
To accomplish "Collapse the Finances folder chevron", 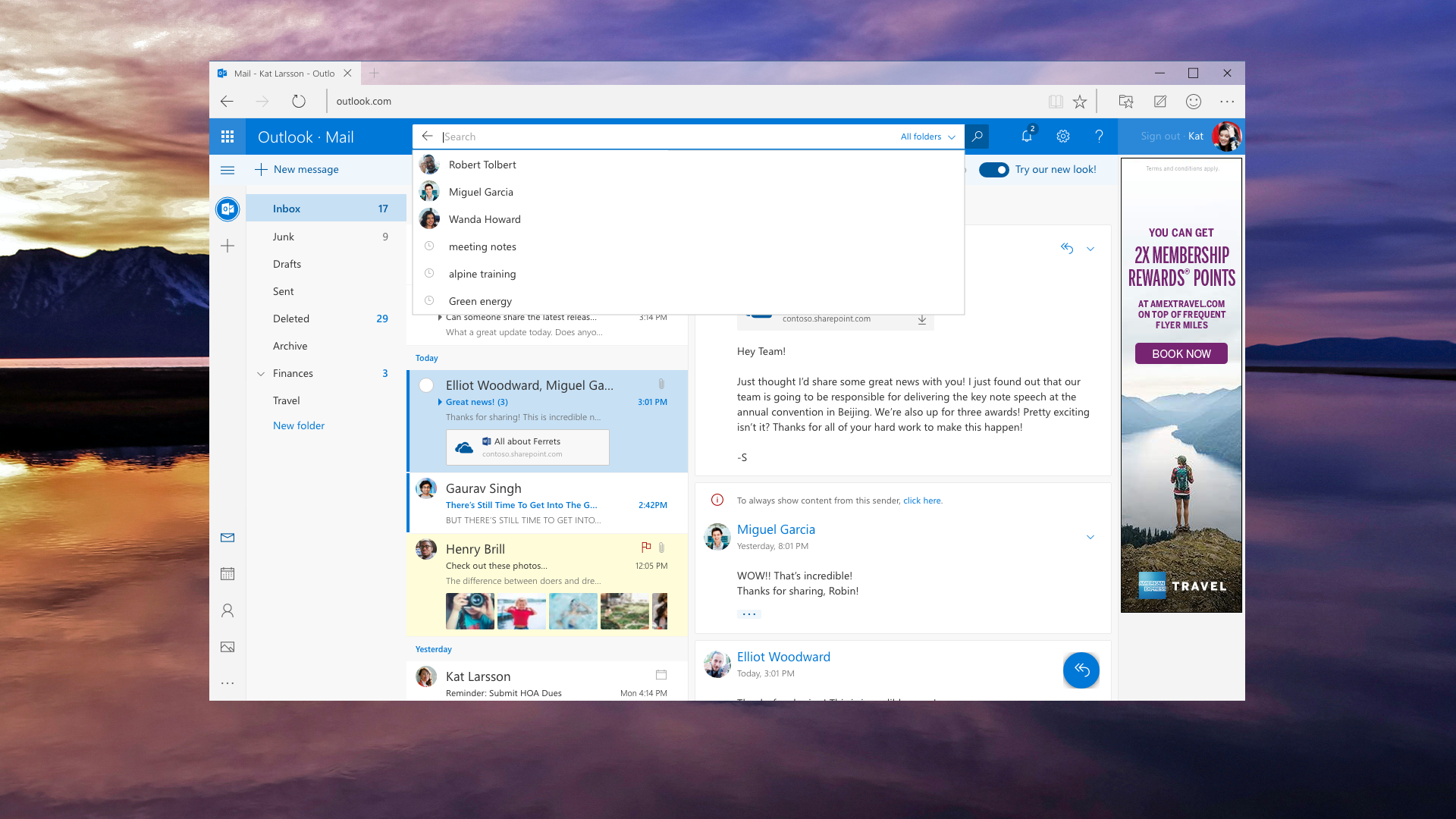I will coord(261,374).
